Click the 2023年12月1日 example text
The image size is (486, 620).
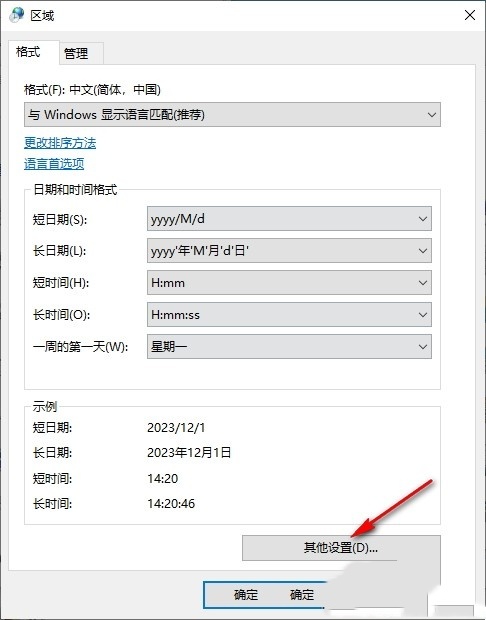[189, 453]
